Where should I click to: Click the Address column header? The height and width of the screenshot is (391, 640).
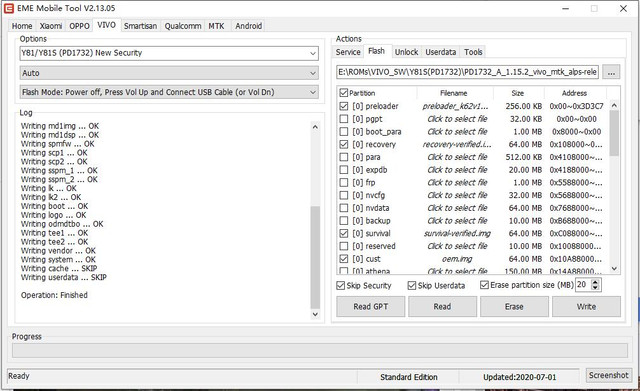(x=574, y=93)
